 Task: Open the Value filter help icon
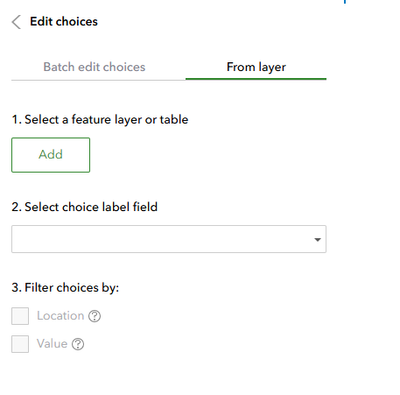click(78, 344)
